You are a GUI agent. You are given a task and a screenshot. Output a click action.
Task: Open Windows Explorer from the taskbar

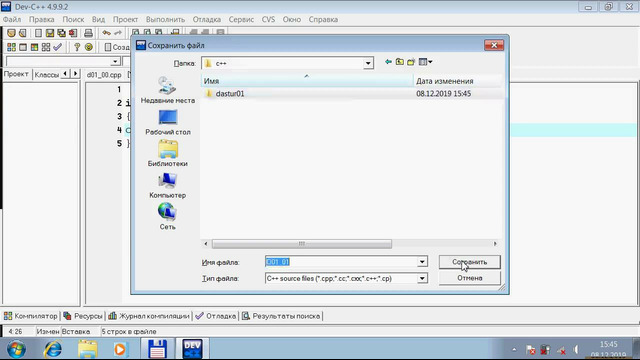[87, 349]
